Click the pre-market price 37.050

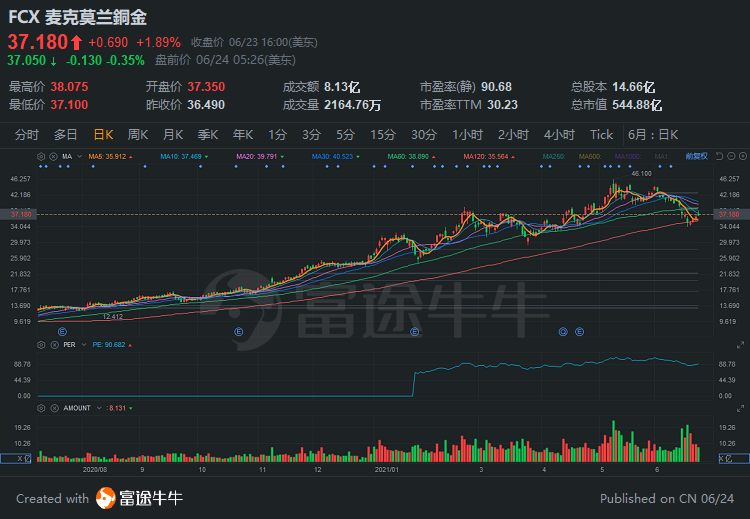(x=27, y=60)
